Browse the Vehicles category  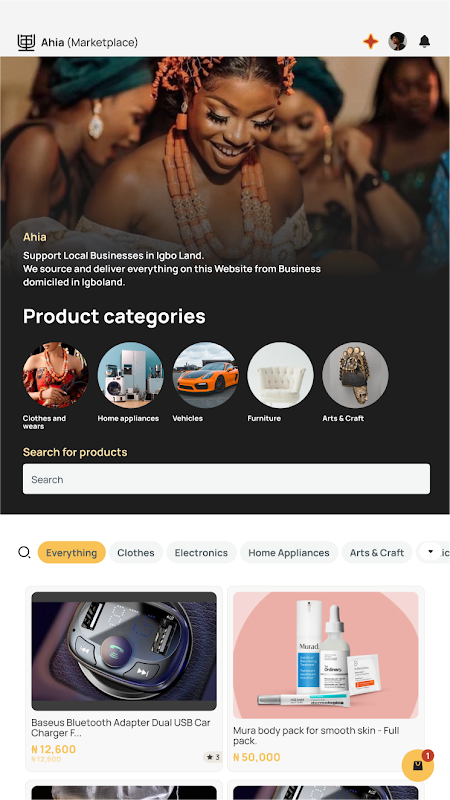[x=206, y=375]
